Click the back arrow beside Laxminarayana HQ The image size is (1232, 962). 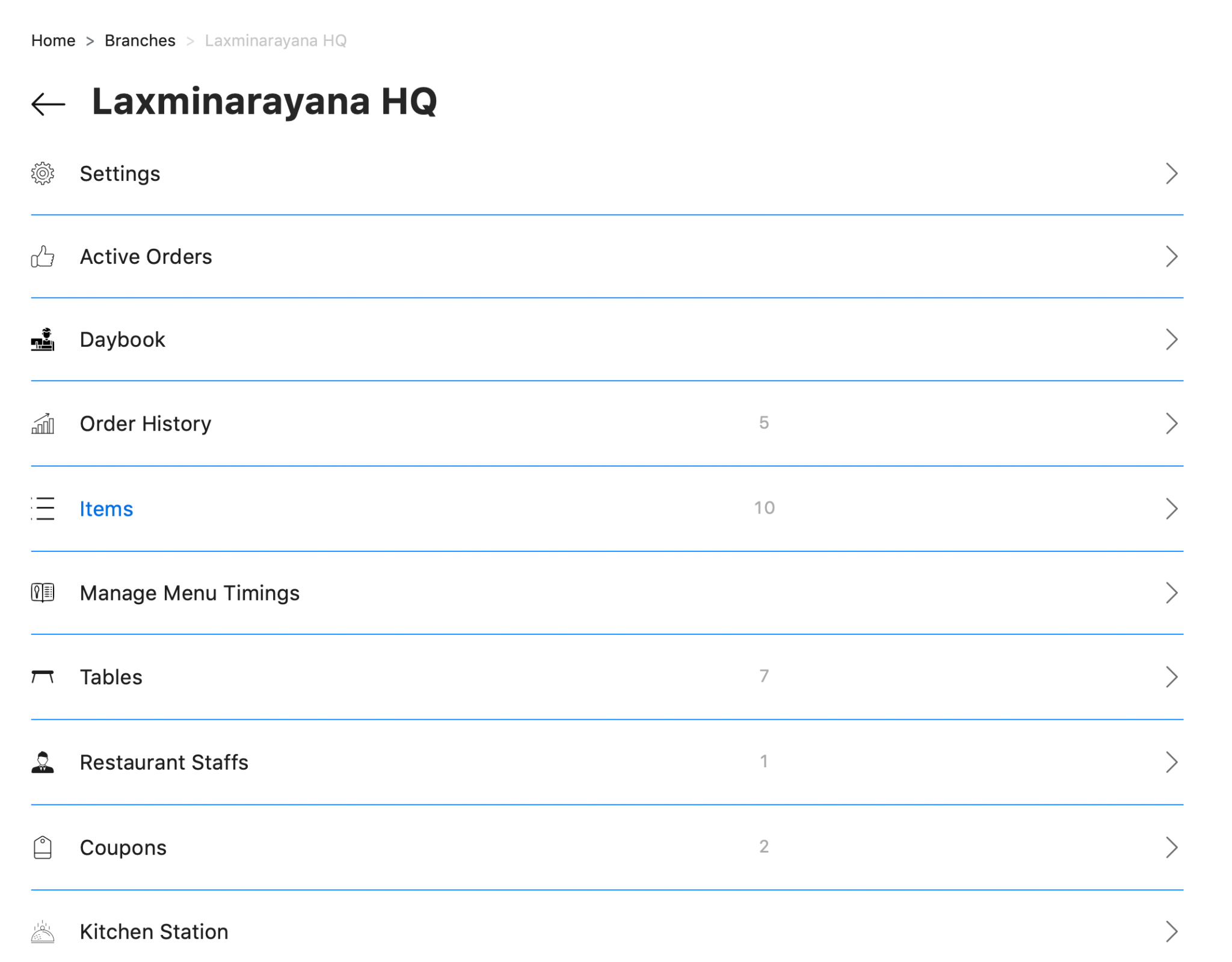[48, 104]
